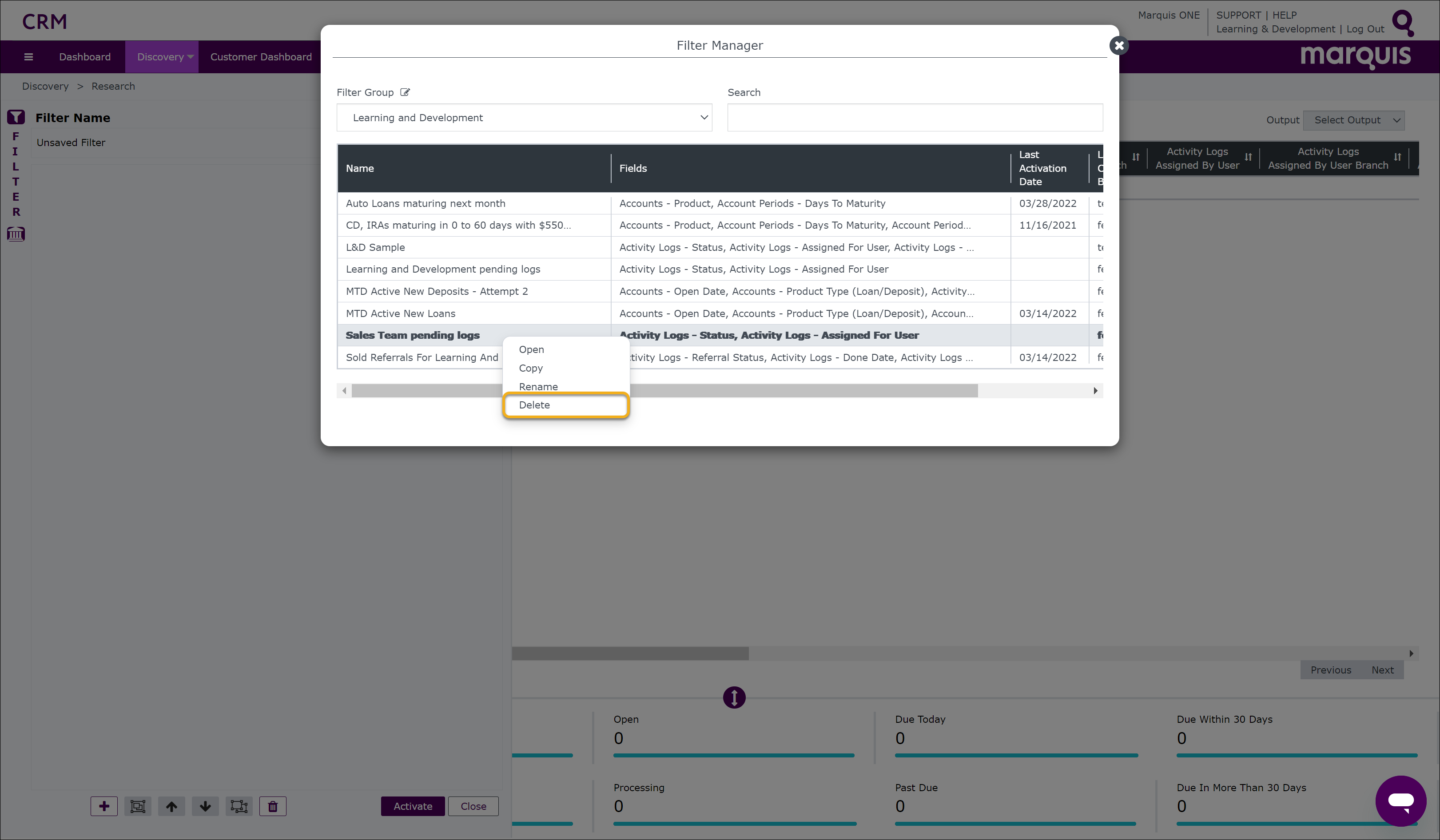1440x840 pixels.
Task: Click the Close button
Action: (473, 806)
